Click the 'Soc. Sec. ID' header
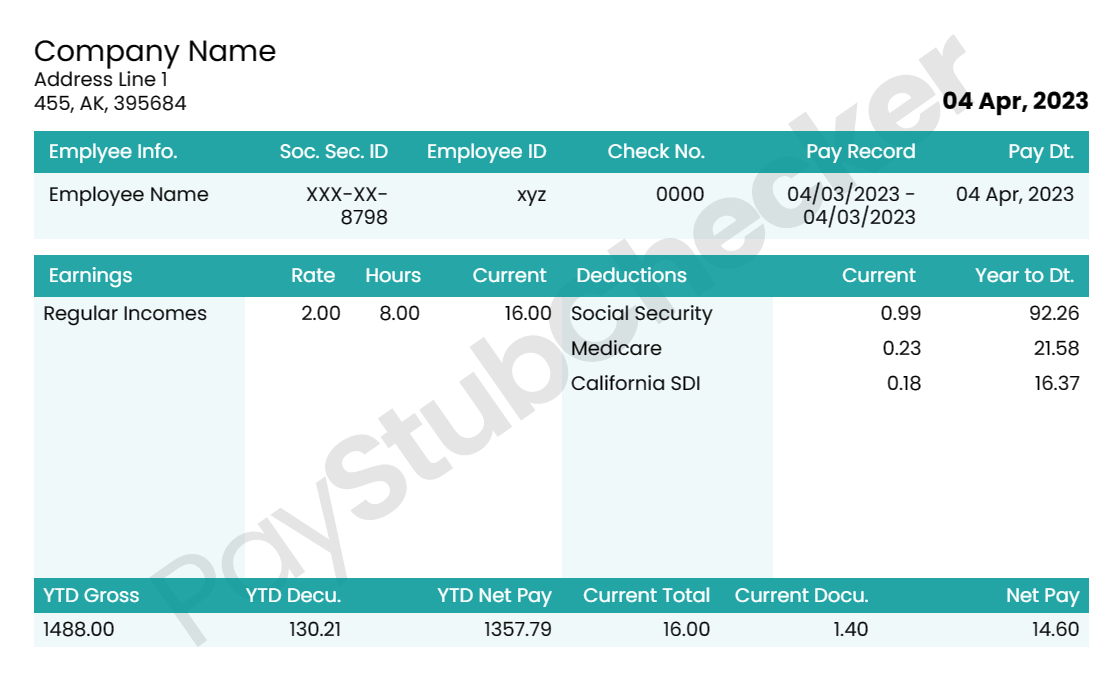This screenshot has height=677, width=1120. click(x=334, y=151)
